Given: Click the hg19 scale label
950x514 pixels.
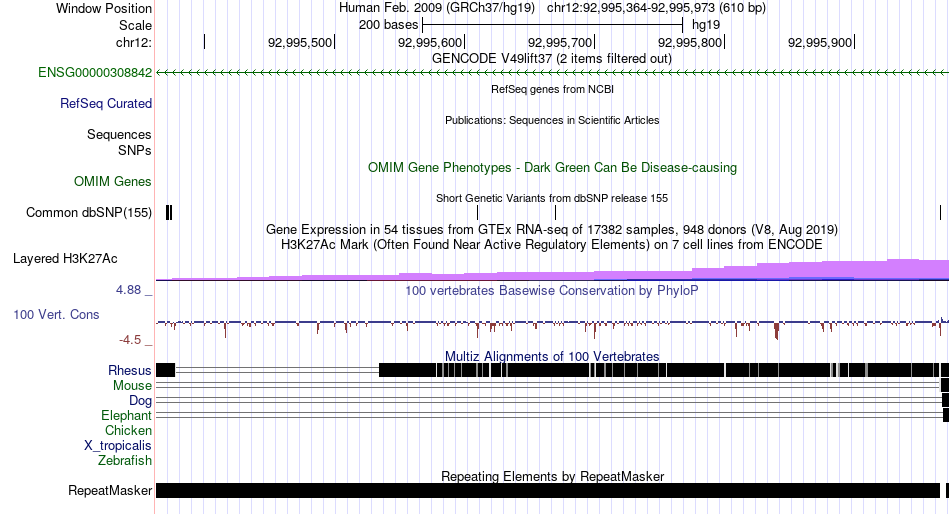Looking at the screenshot, I should (x=706, y=25).
